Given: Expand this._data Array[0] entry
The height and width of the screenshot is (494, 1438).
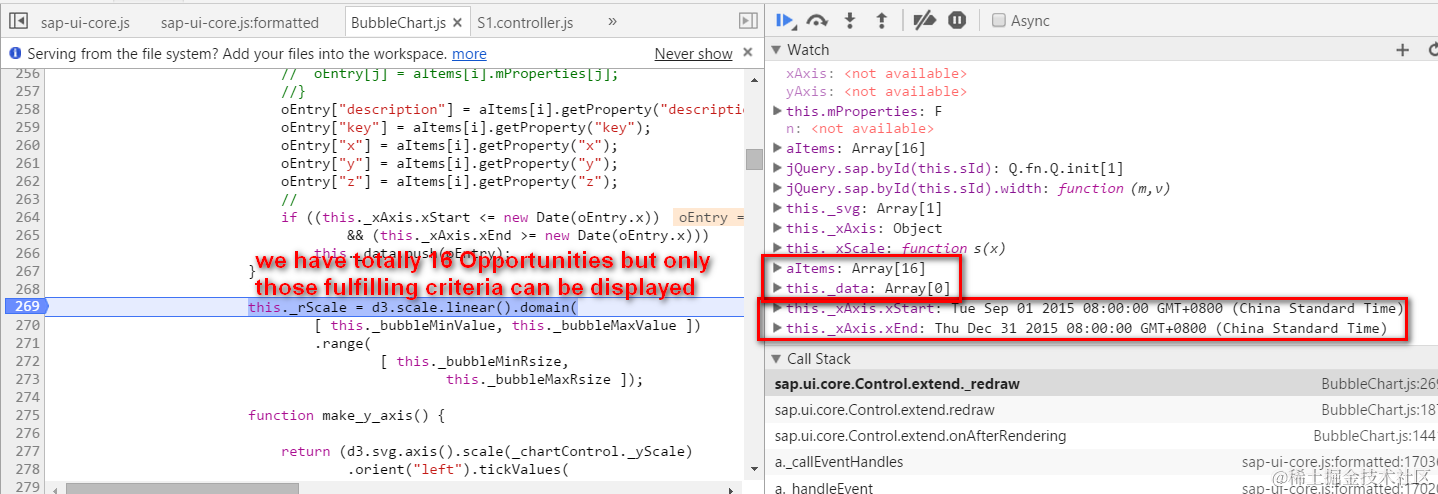Looking at the screenshot, I should [x=779, y=288].
